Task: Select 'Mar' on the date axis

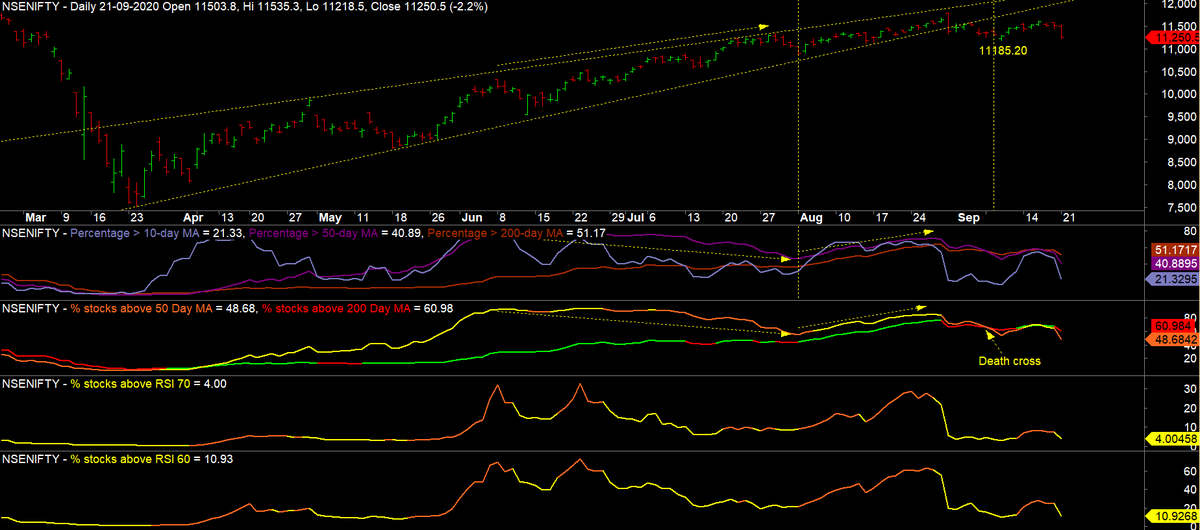Action: (x=36, y=217)
